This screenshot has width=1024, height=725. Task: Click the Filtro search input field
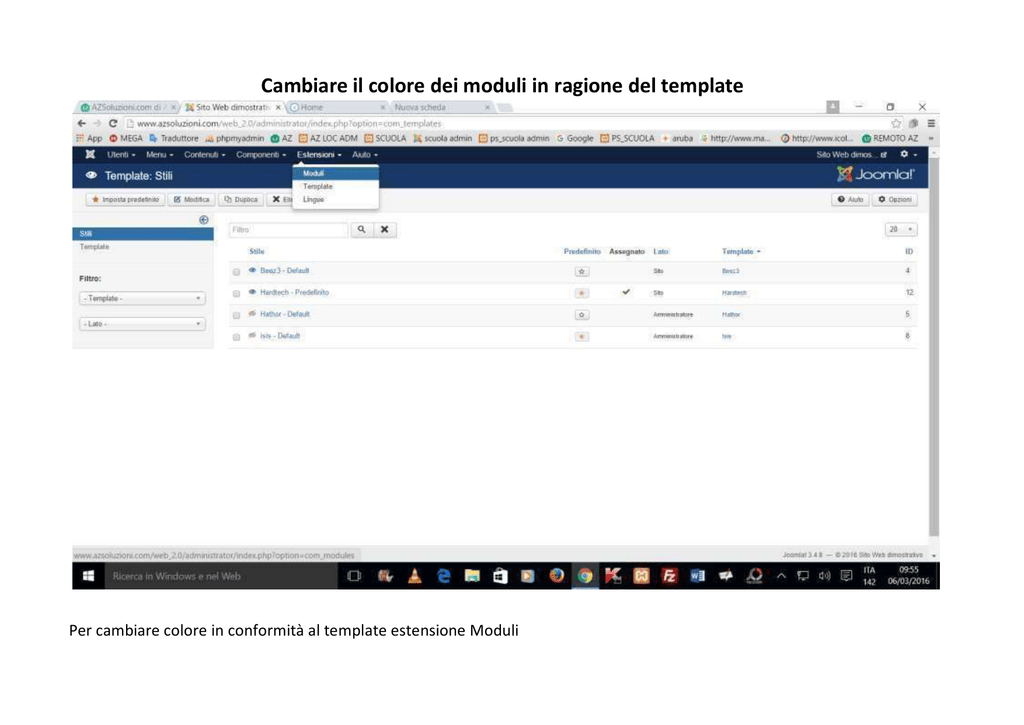tap(289, 230)
